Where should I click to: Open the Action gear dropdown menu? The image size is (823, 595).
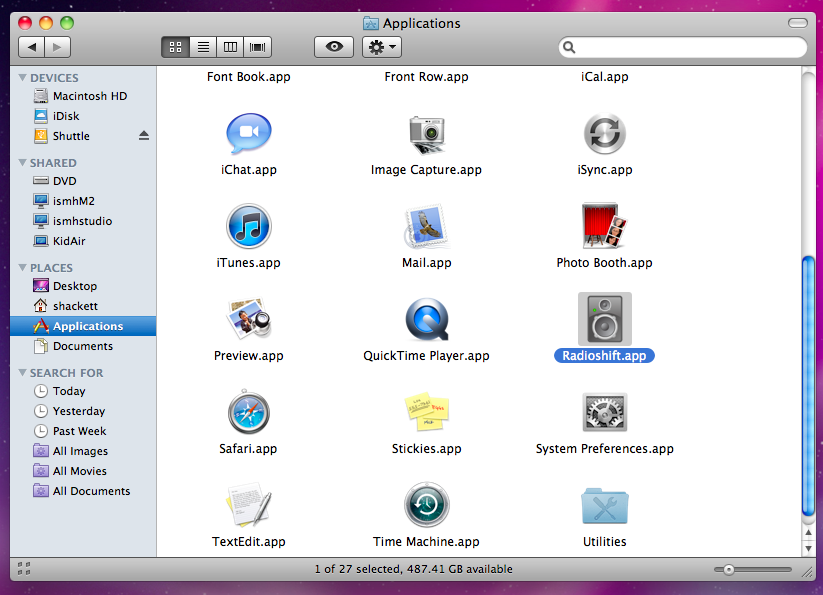point(382,47)
